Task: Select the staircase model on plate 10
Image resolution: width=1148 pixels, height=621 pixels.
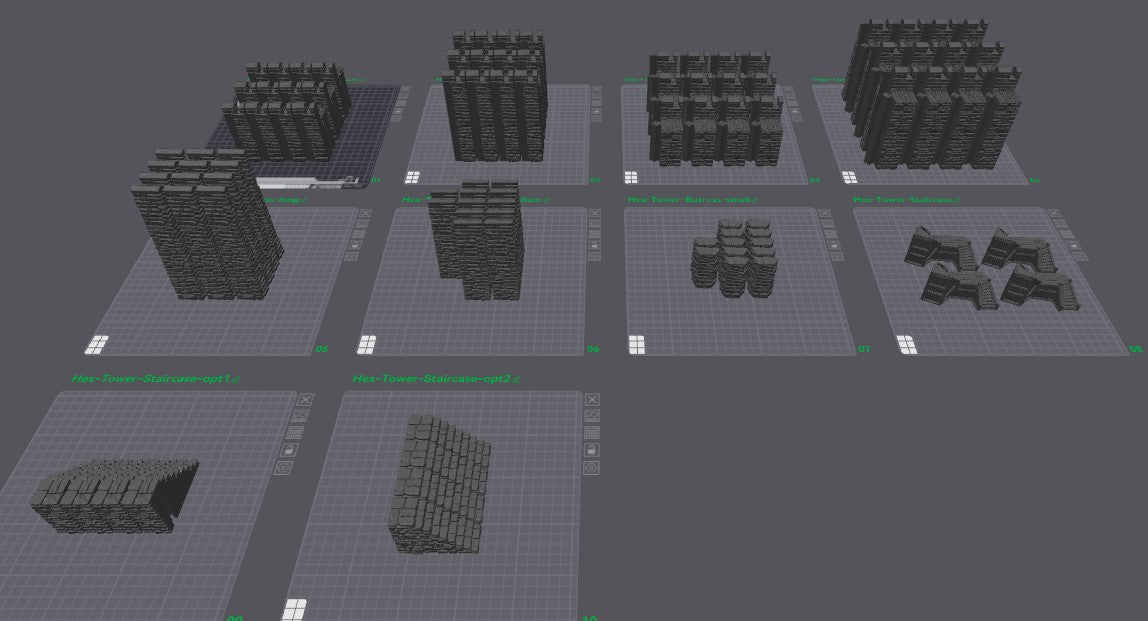Action: pos(438,485)
